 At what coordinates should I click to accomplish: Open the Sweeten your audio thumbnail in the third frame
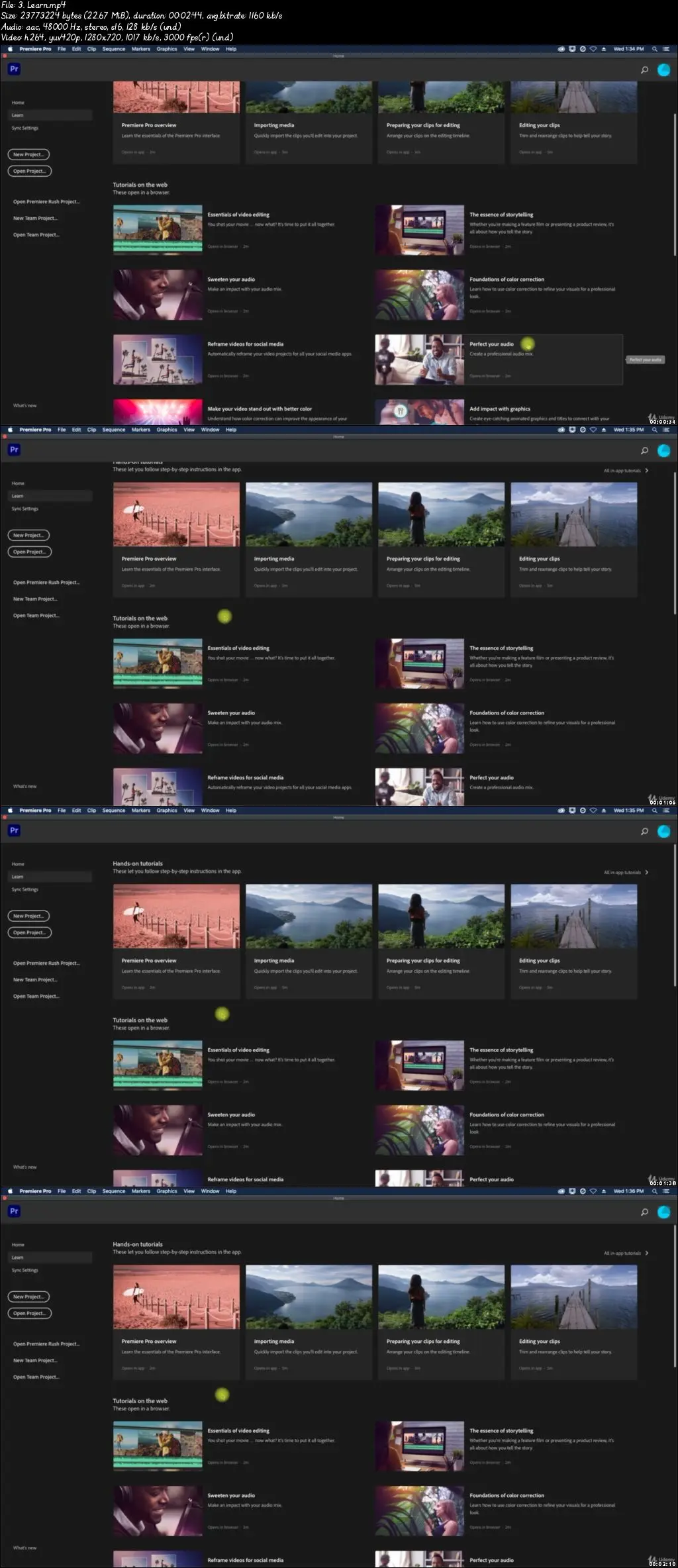point(158,1130)
